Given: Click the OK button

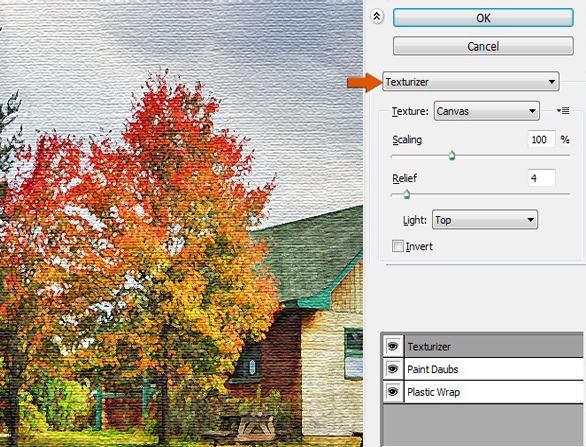Looking at the screenshot, I should 483,18.
